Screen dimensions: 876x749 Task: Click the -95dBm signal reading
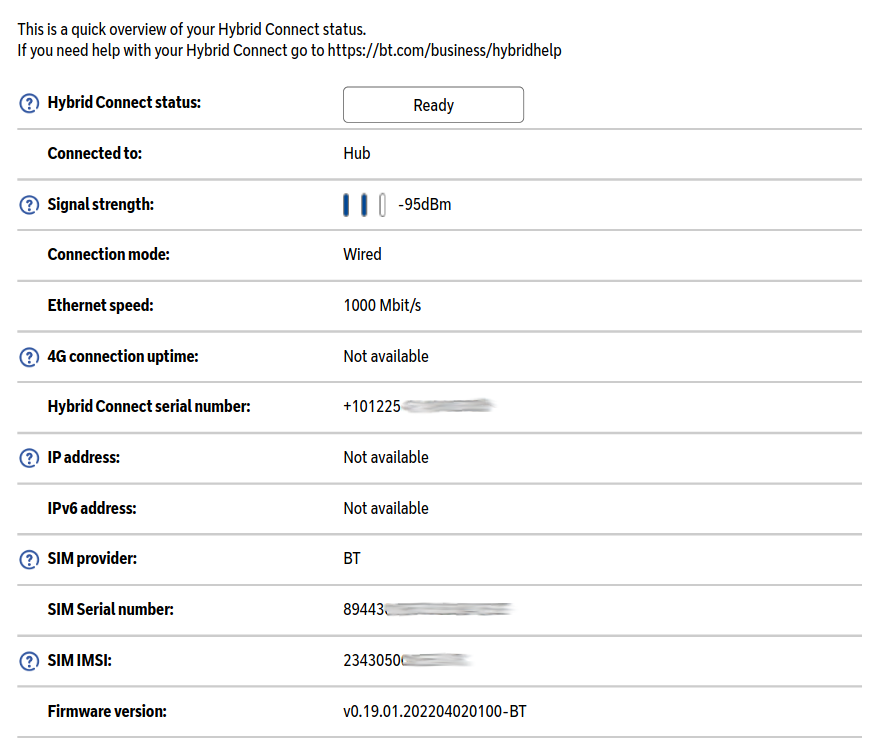pos(424,205)
